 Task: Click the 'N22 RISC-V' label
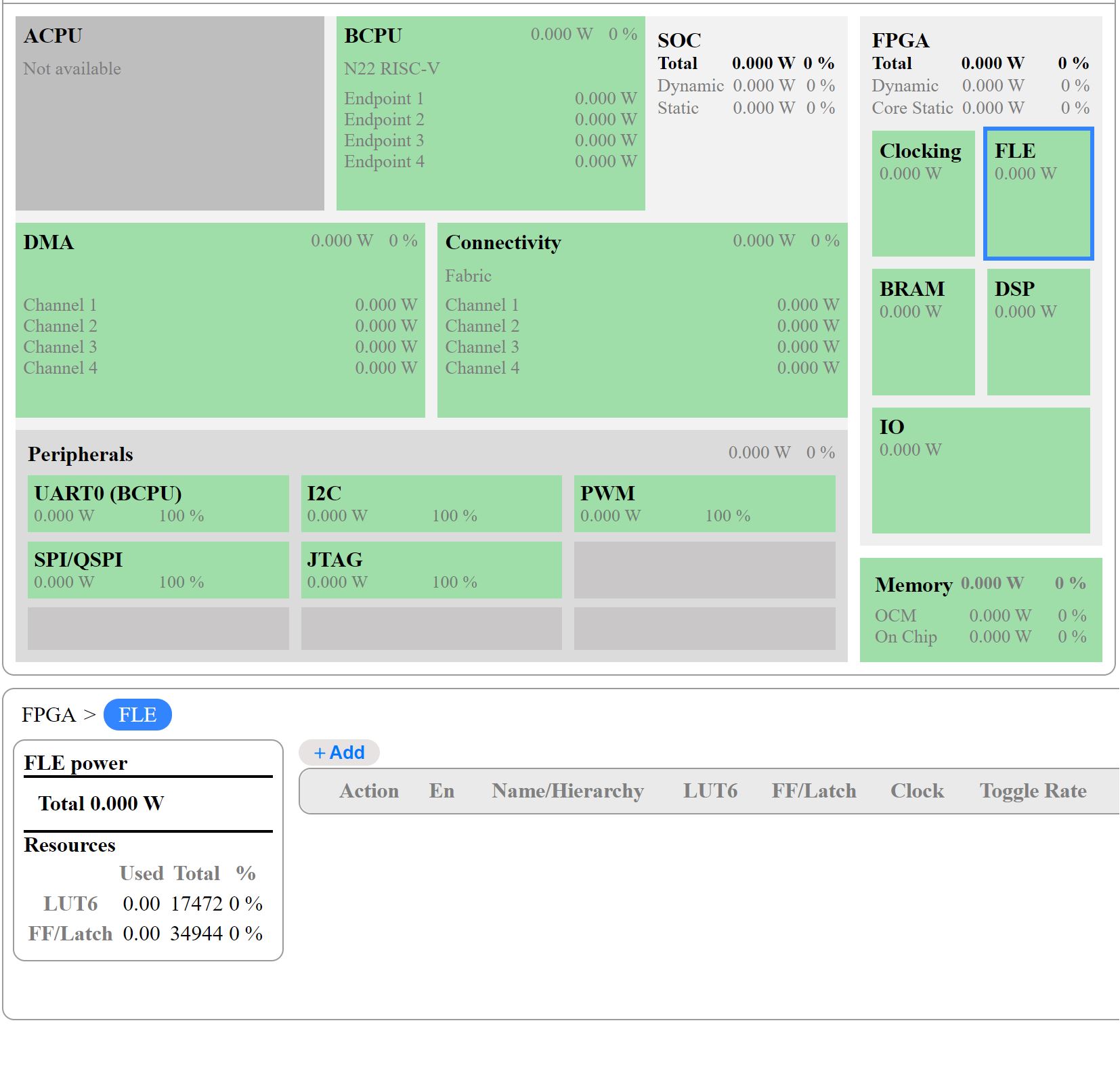click(391, 68)
